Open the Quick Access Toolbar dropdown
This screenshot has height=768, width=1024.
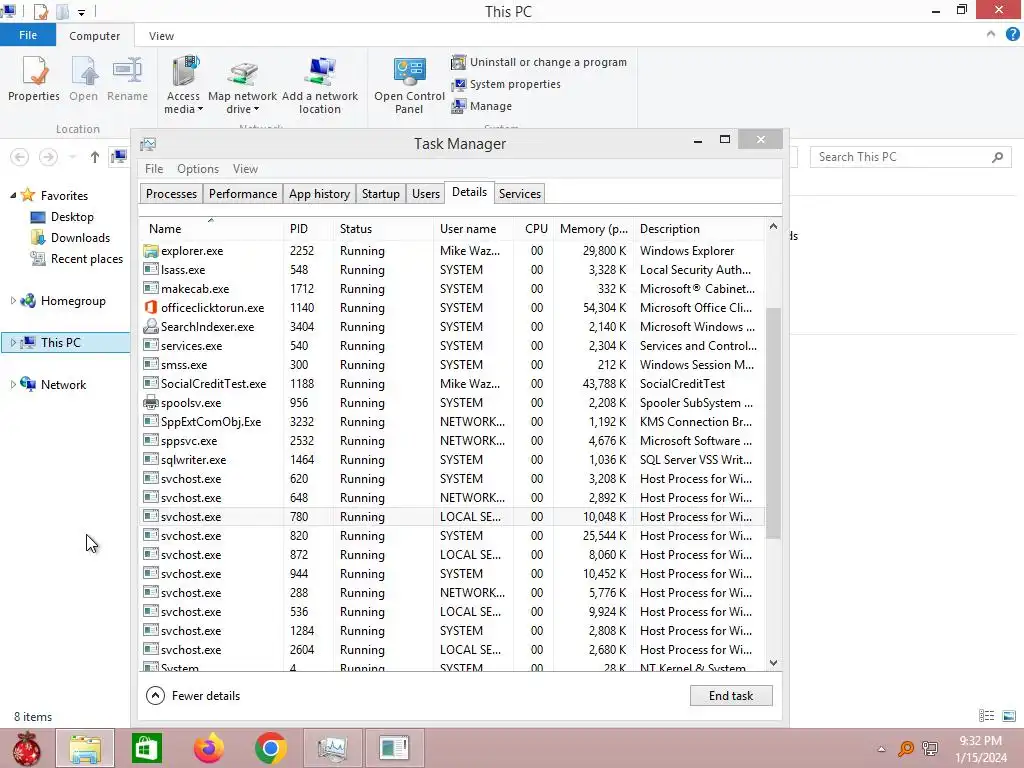pyautogui.click(x=81, y=12)
